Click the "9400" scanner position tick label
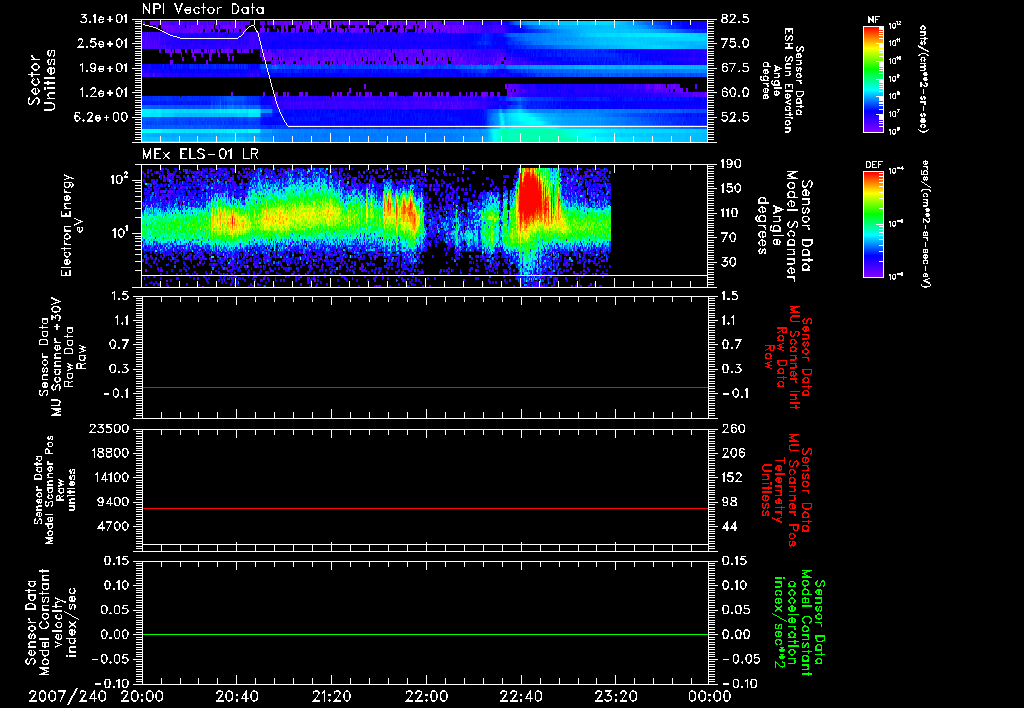 point(112,502)
